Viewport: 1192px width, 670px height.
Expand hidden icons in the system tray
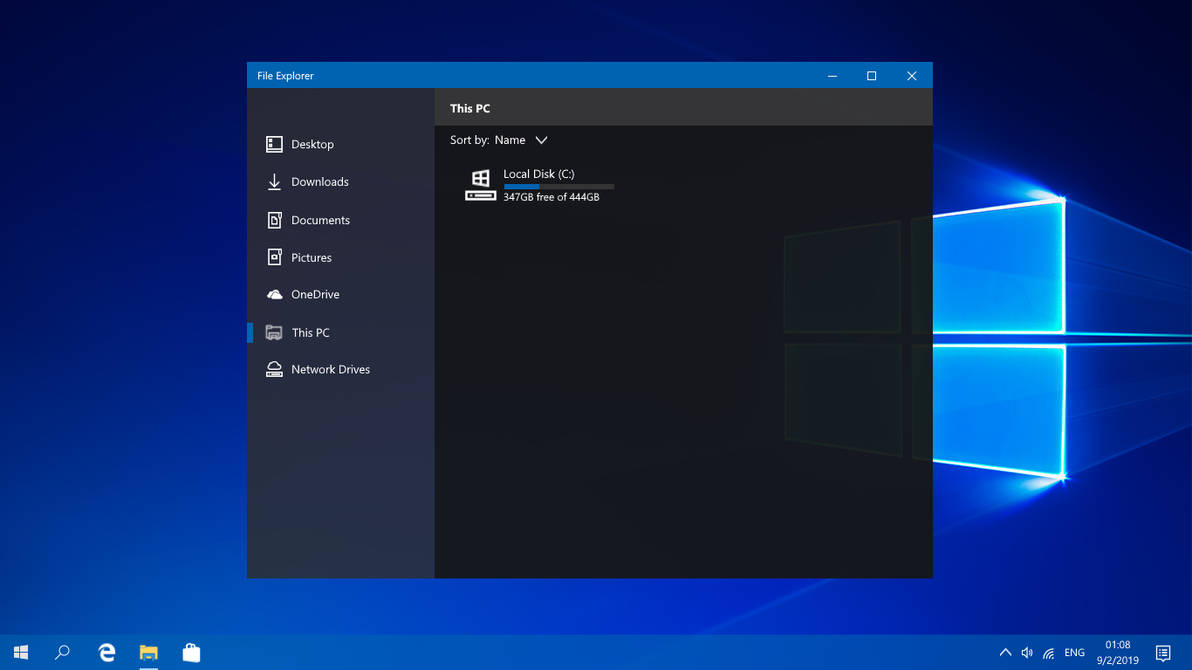[1005, 652]
